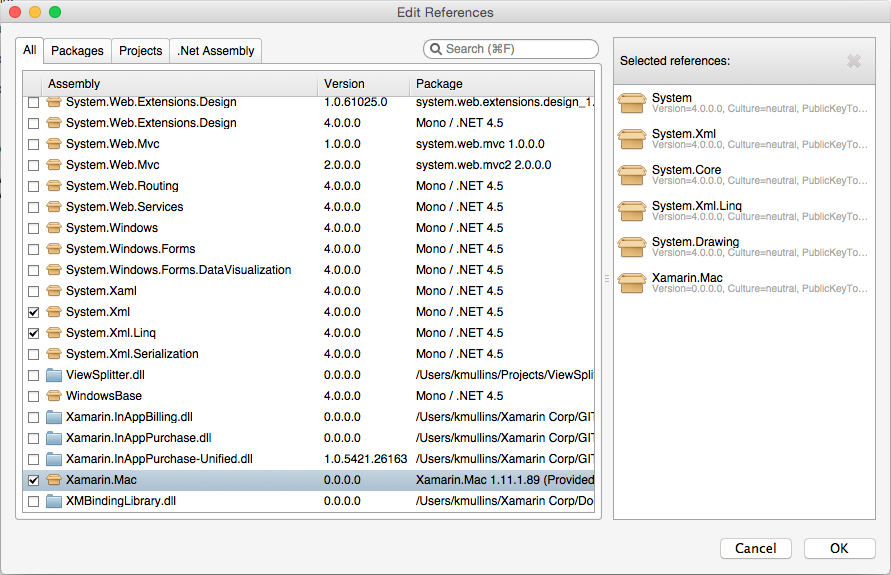Click the System.Xml.Serialization package icon

(54, 354)
